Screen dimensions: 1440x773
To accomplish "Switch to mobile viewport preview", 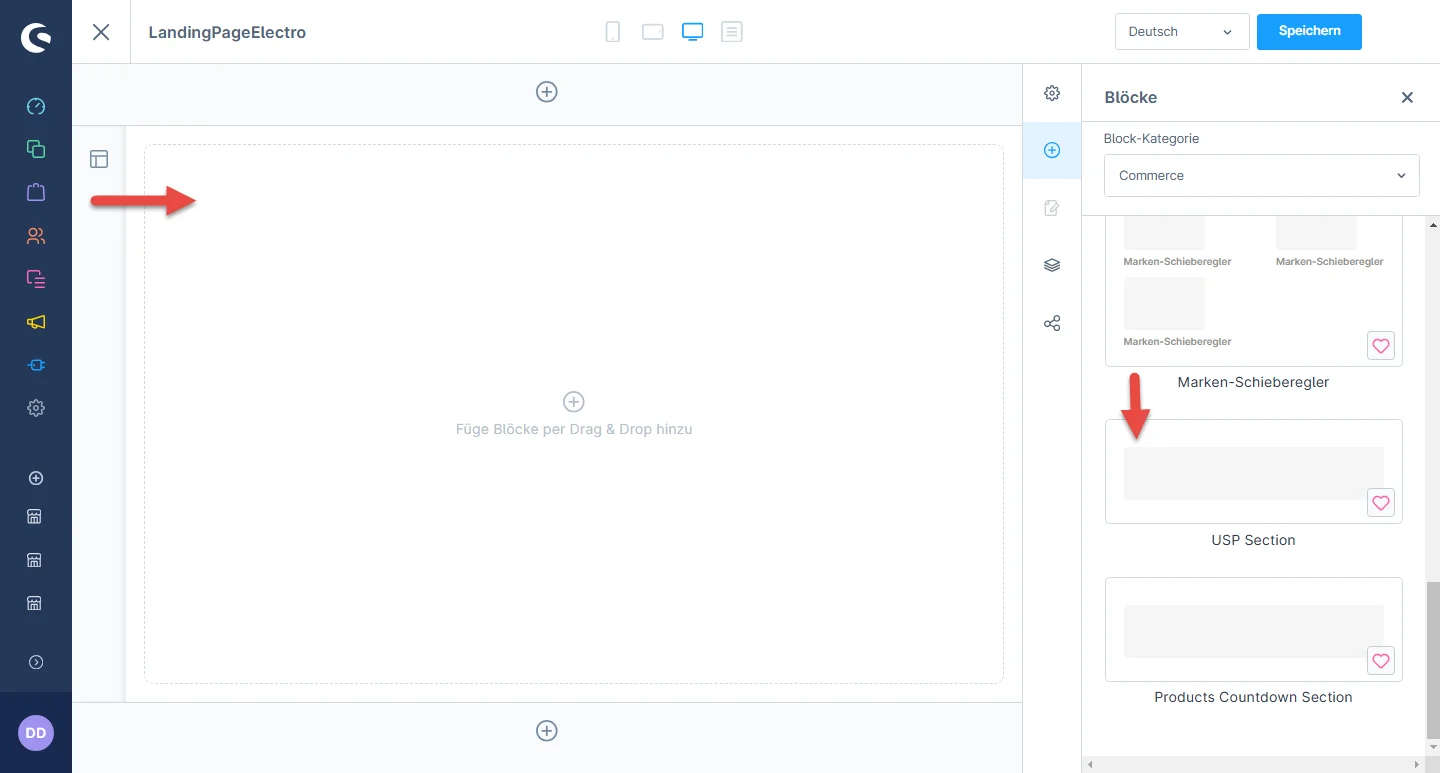I will click(613, 32).
